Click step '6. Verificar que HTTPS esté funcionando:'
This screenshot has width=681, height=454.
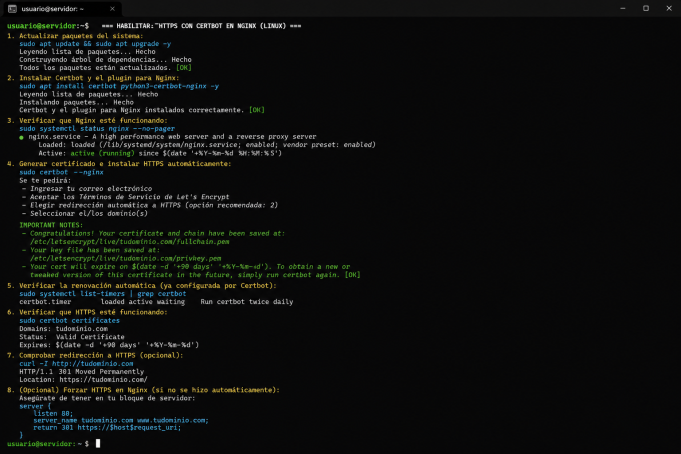[x=87, y=312]
